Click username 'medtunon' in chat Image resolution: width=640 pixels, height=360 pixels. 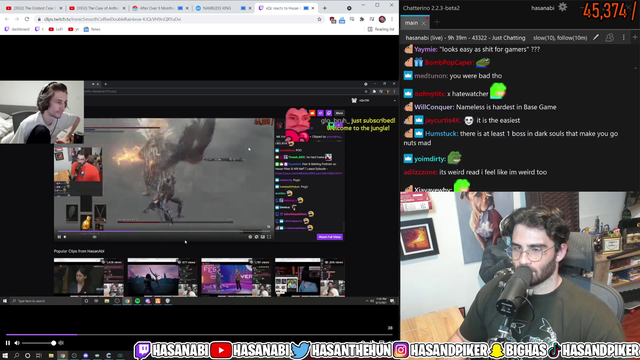[x=431, y=76]
